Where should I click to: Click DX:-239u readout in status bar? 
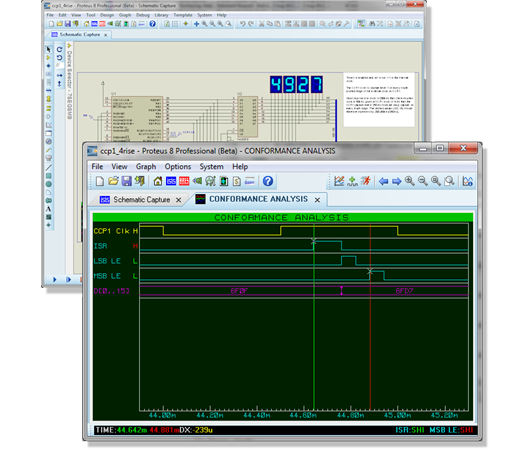tap(196, 430)
